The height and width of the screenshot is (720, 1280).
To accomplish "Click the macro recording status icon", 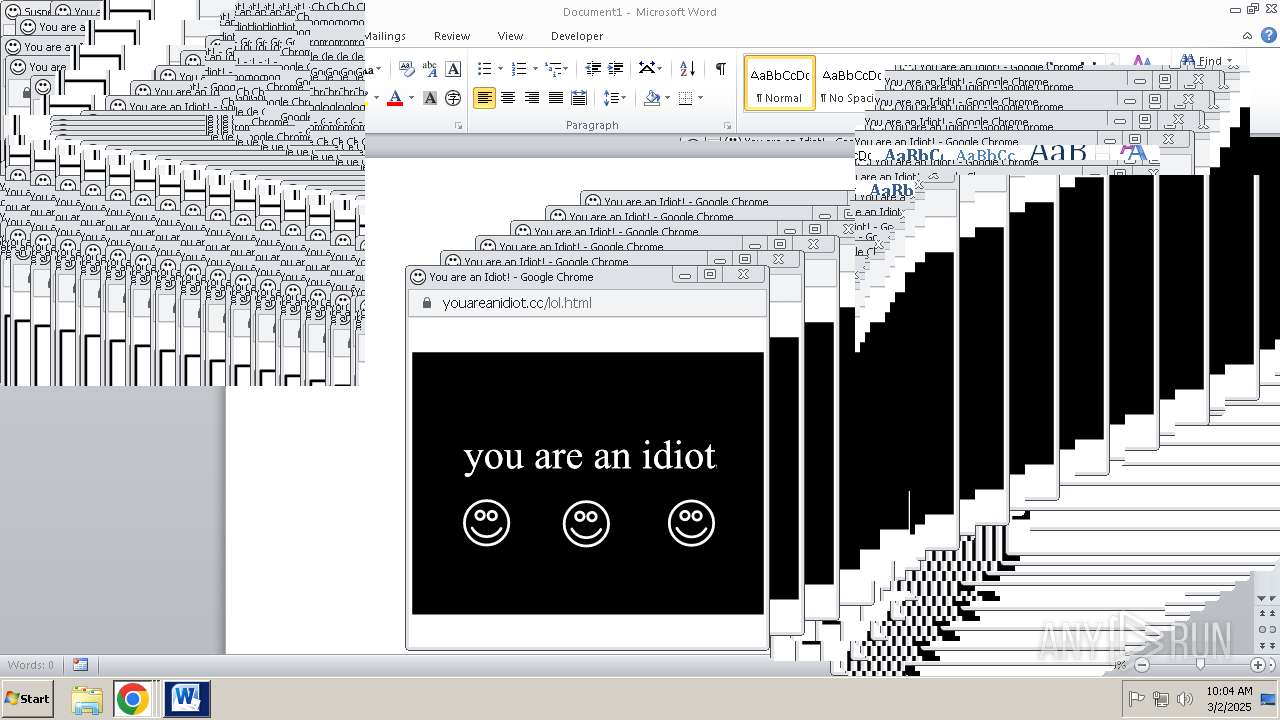I will (80, 665).
